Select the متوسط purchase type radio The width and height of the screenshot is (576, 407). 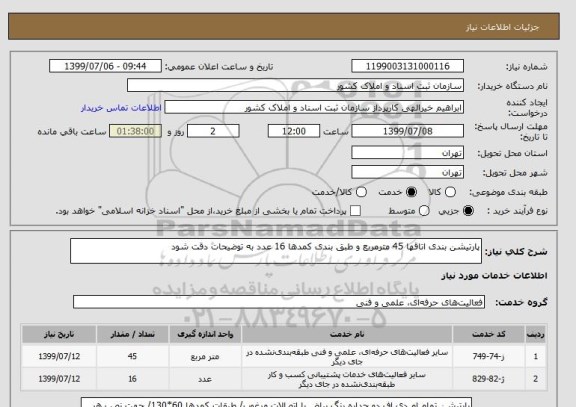pyautogui.click(x=424, y=211)
